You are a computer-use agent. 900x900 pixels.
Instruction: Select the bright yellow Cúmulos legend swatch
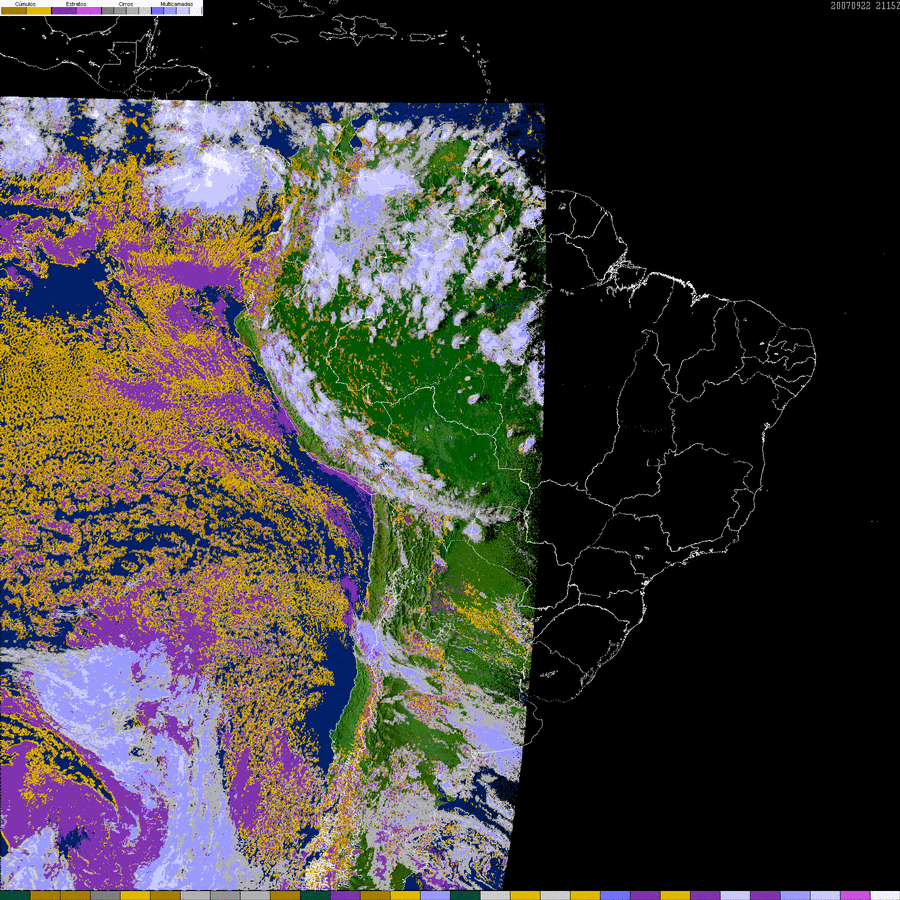[39, 10]
